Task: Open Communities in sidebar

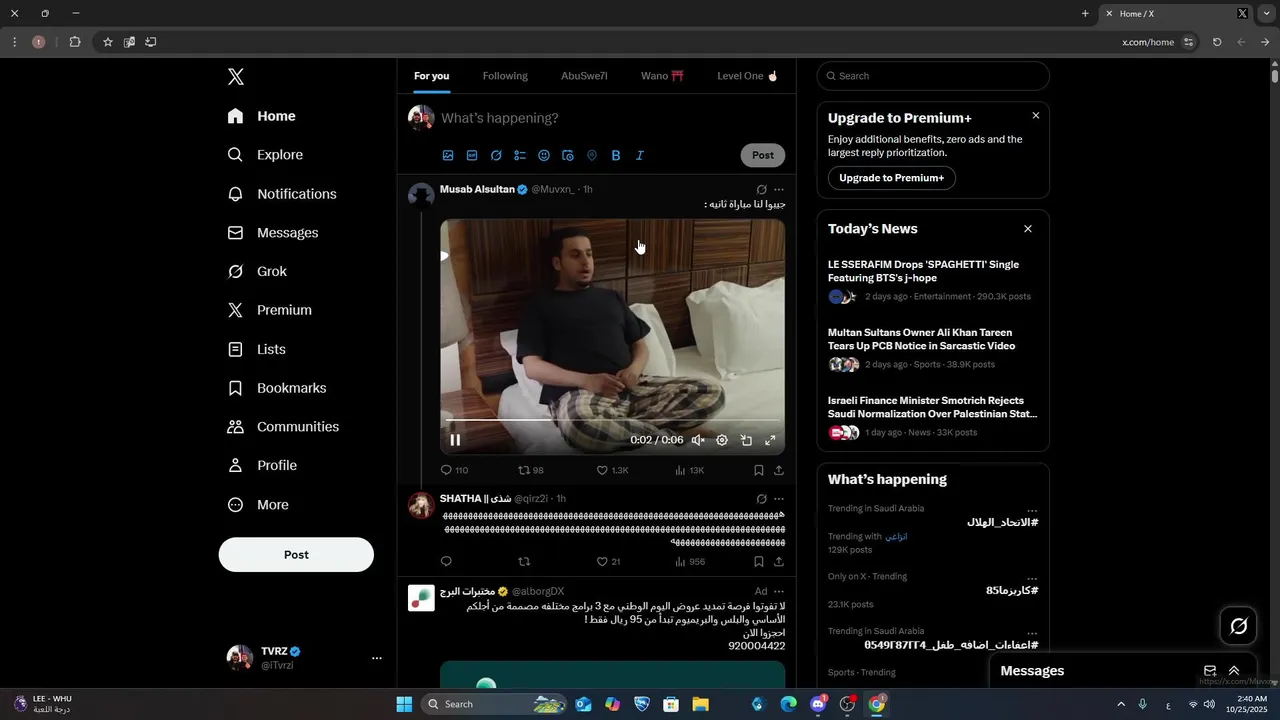Action: (x=283, y=427)
